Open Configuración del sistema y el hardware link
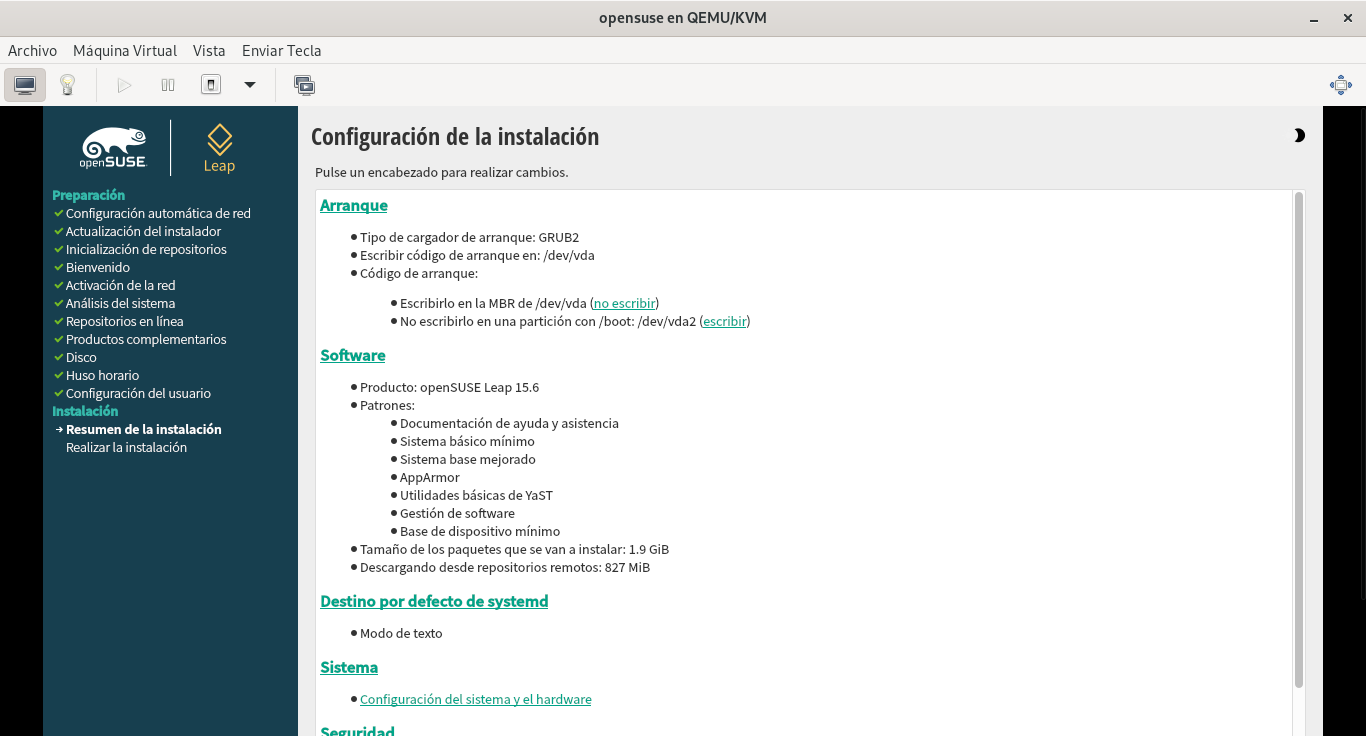This screenshot has width=1366, height=736. (475, 699)
